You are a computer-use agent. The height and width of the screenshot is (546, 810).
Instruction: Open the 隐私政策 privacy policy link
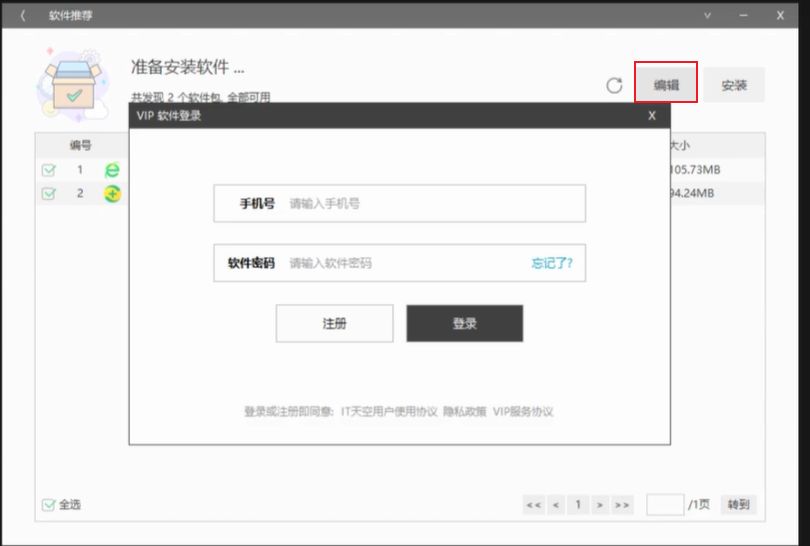465,411
